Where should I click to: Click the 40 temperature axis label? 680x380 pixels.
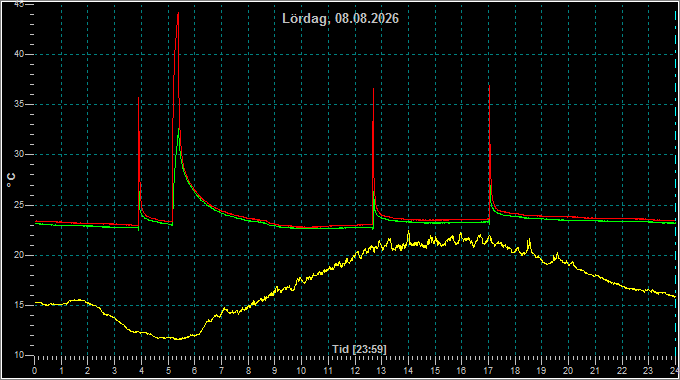click(x=19, y=54)
